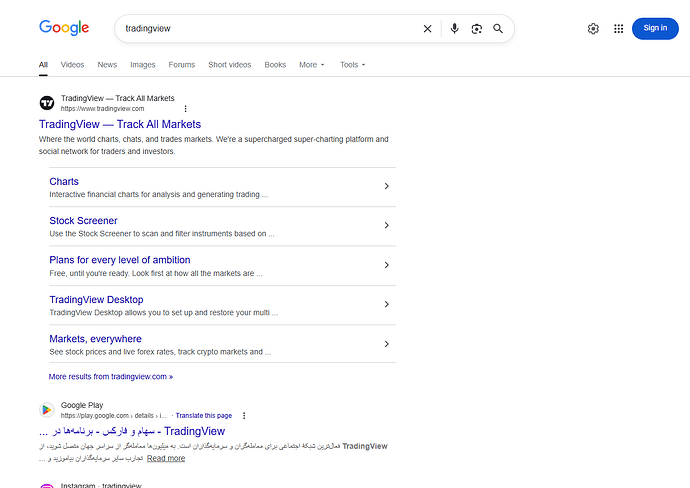Switch to Forums tab

[182, 65]
